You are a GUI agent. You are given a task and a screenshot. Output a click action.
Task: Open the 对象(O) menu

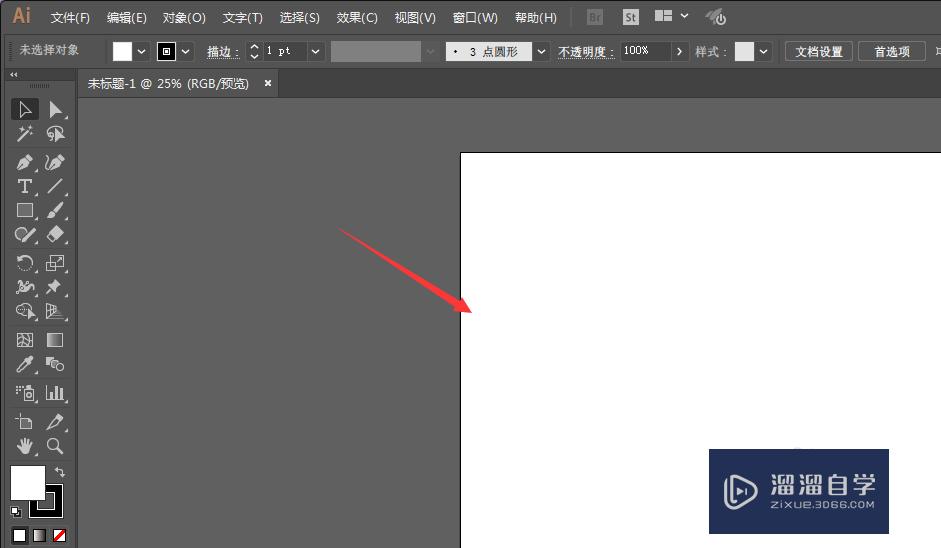184,17
